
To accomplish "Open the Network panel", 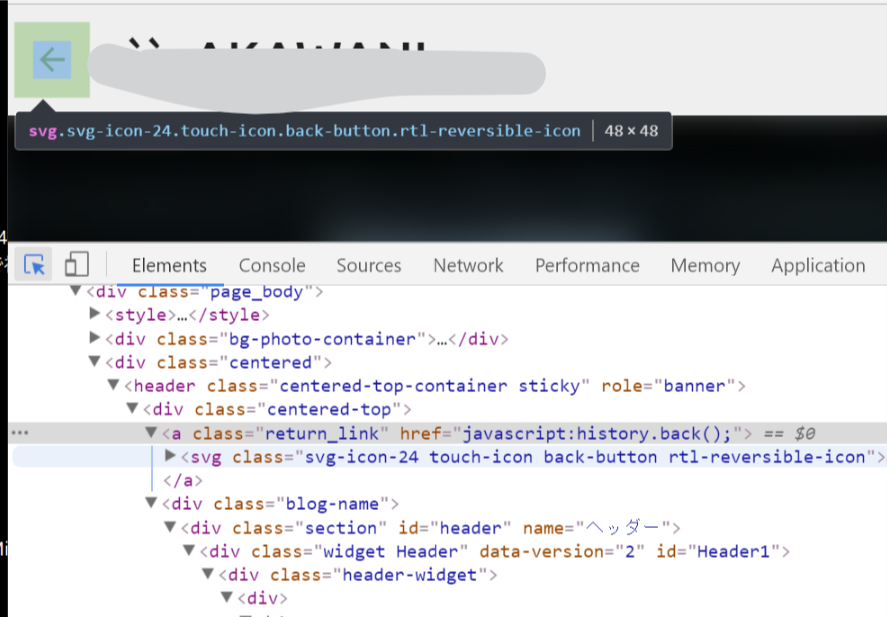I will click(x=468, y=265).
